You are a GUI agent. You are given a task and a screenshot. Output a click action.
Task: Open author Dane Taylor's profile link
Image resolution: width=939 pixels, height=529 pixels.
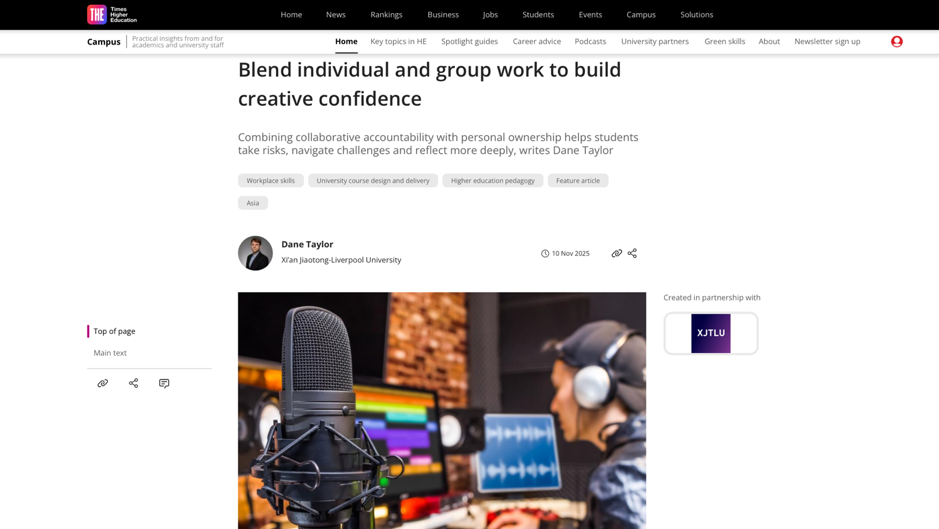307,244
